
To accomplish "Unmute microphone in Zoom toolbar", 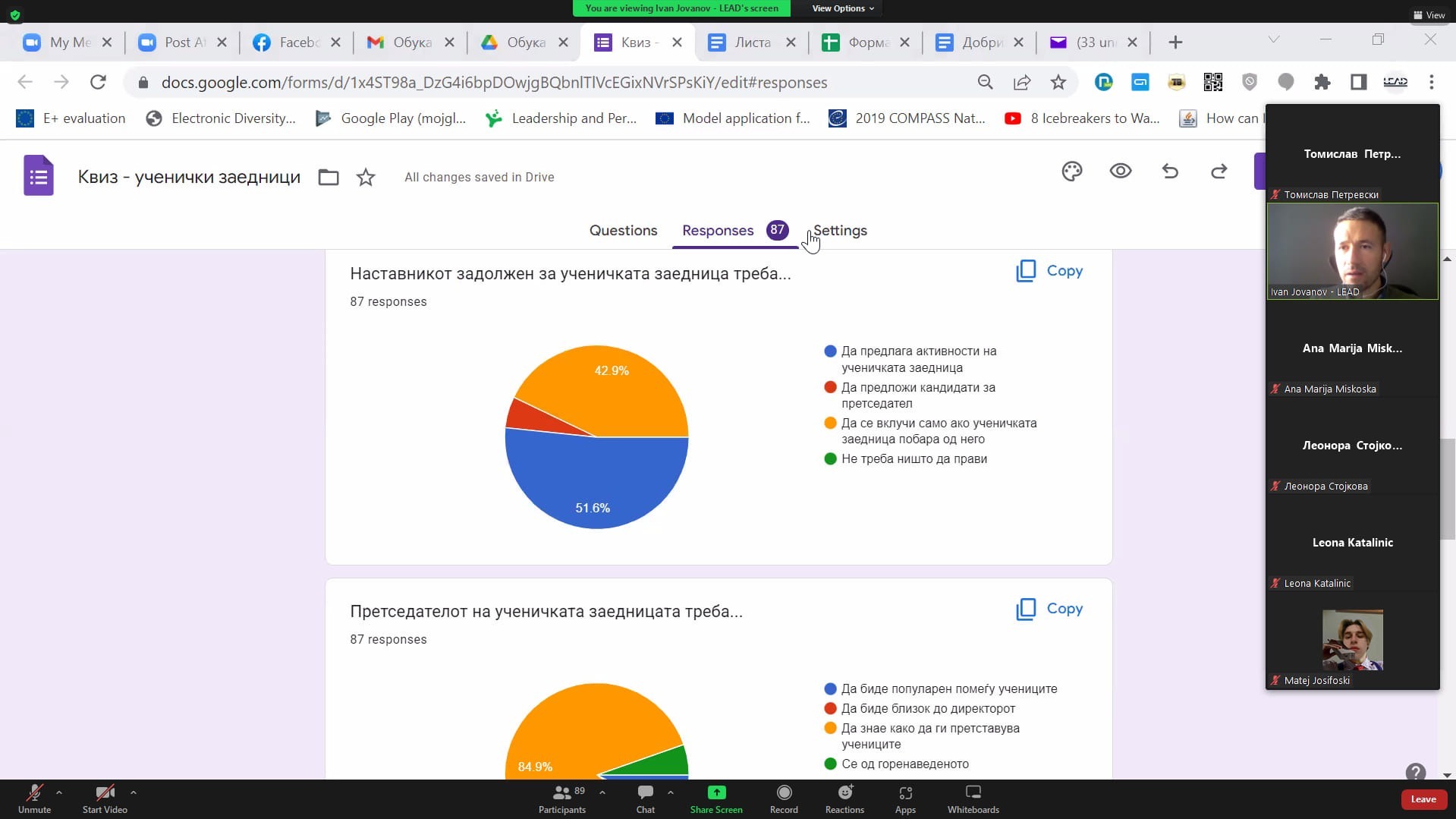I will click(x=34, y=799).
